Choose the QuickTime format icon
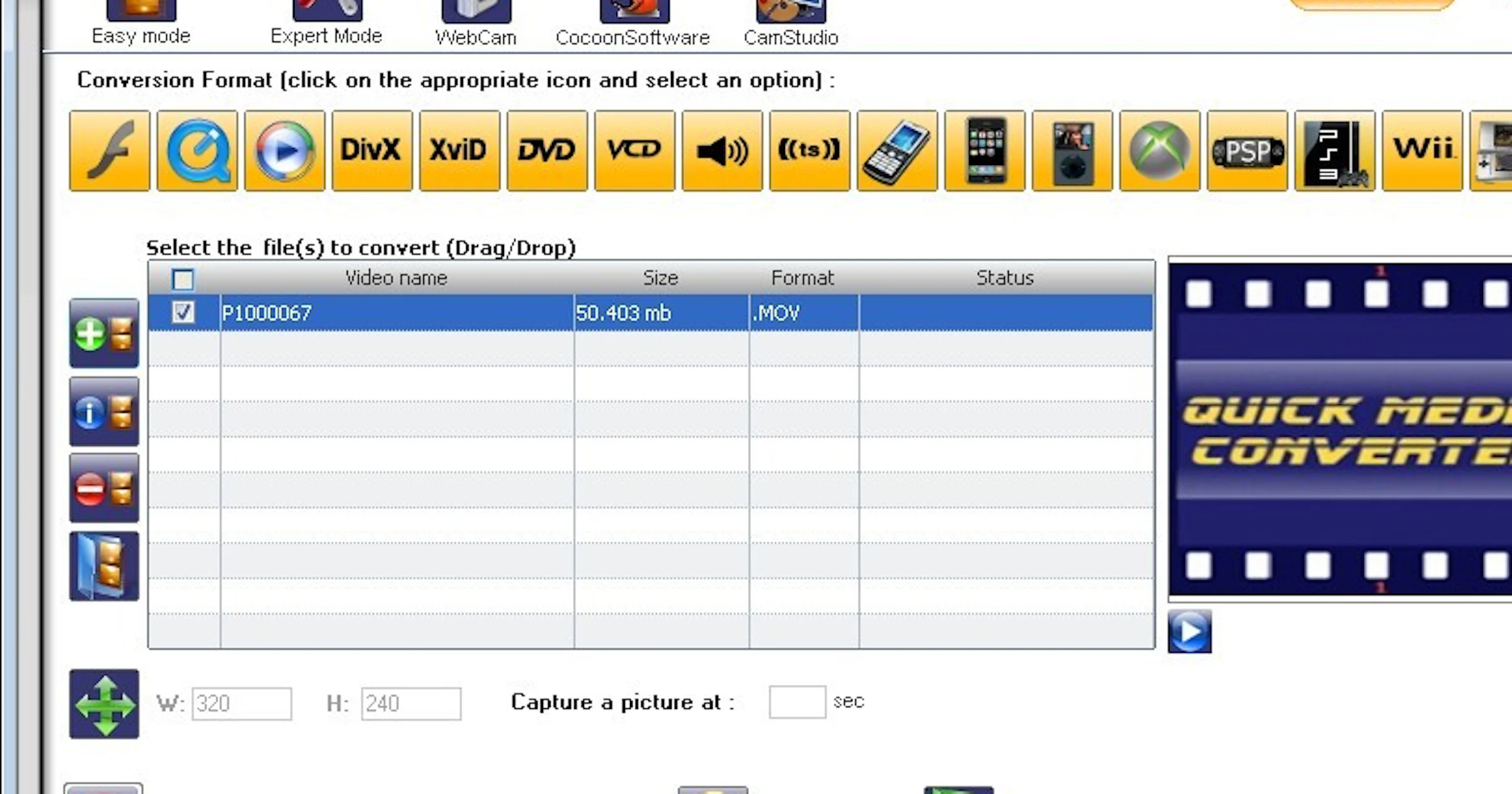Image resolution: width=1512 pixels, height=794 pixels. (x=197, y=151)
